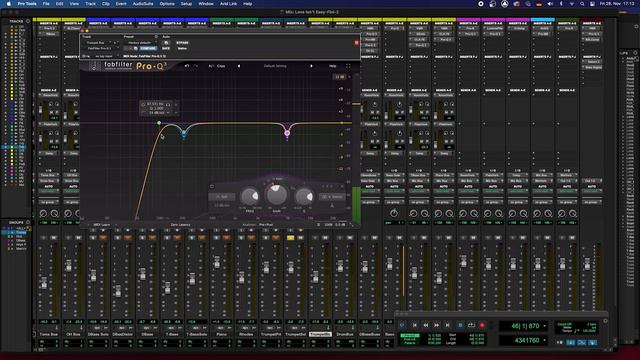Open the display range 12 dB selector
Screen dimensions: 640x360
(340, 77)
